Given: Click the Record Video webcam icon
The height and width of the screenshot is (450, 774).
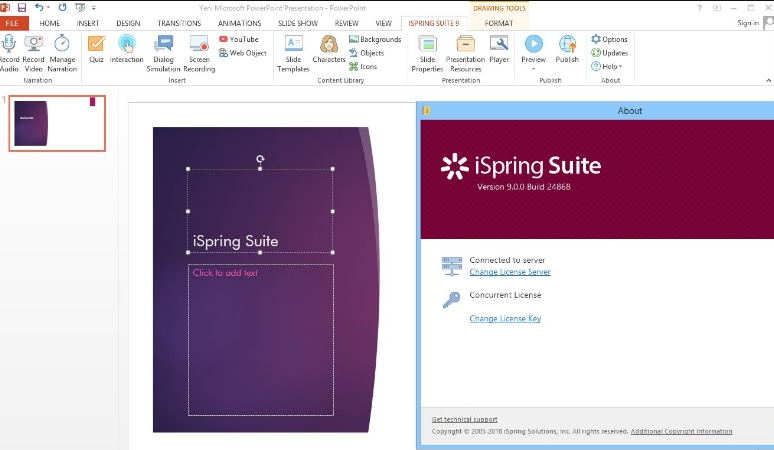Looking at the screenshot, I should pos(34,44).
